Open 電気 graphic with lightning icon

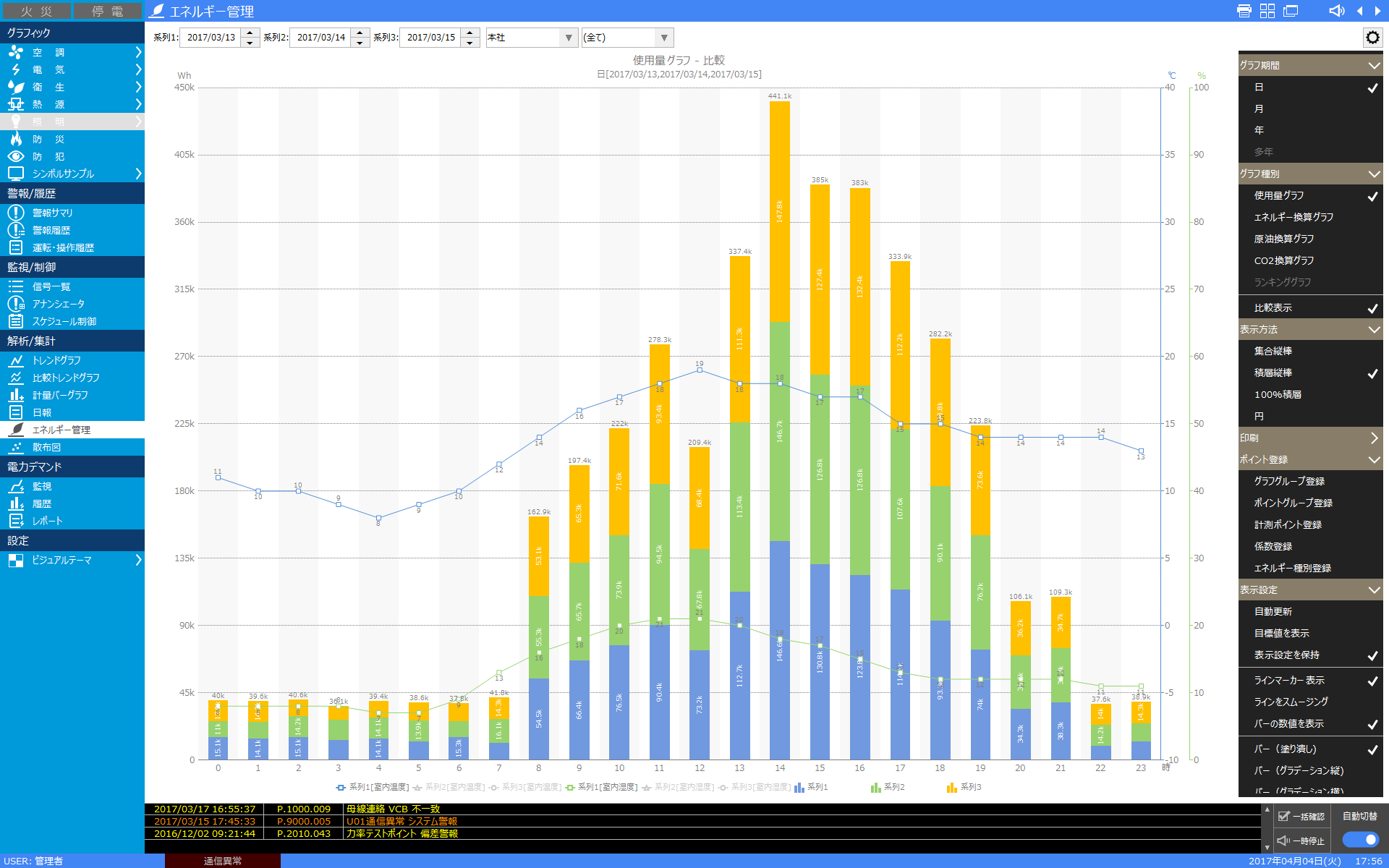(16, 69)
